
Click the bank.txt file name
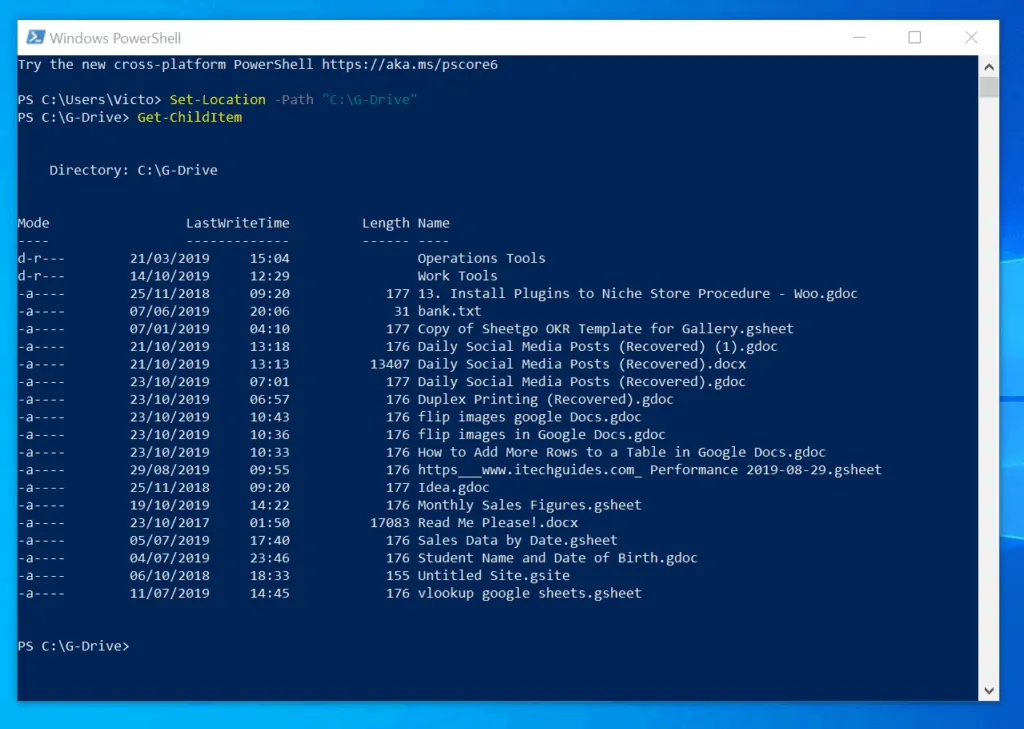(449, 311)
